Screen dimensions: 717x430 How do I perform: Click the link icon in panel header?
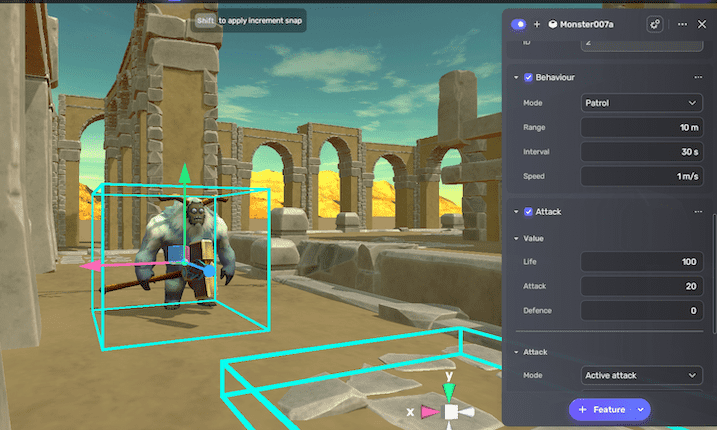(x=655, y=23)
